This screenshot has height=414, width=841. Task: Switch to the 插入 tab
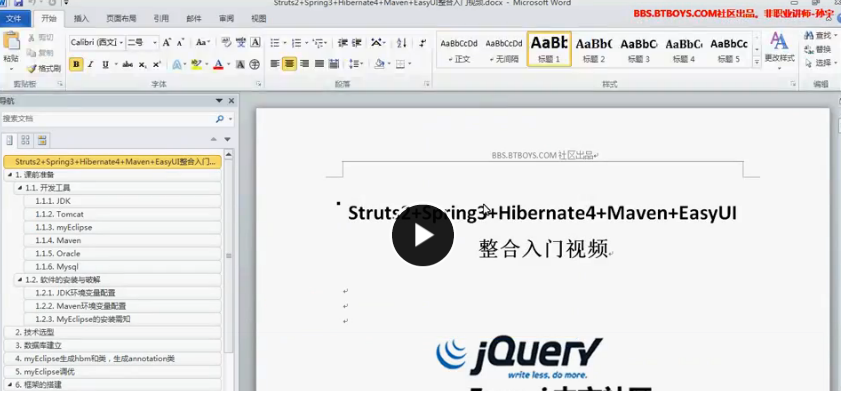point(81,19)
